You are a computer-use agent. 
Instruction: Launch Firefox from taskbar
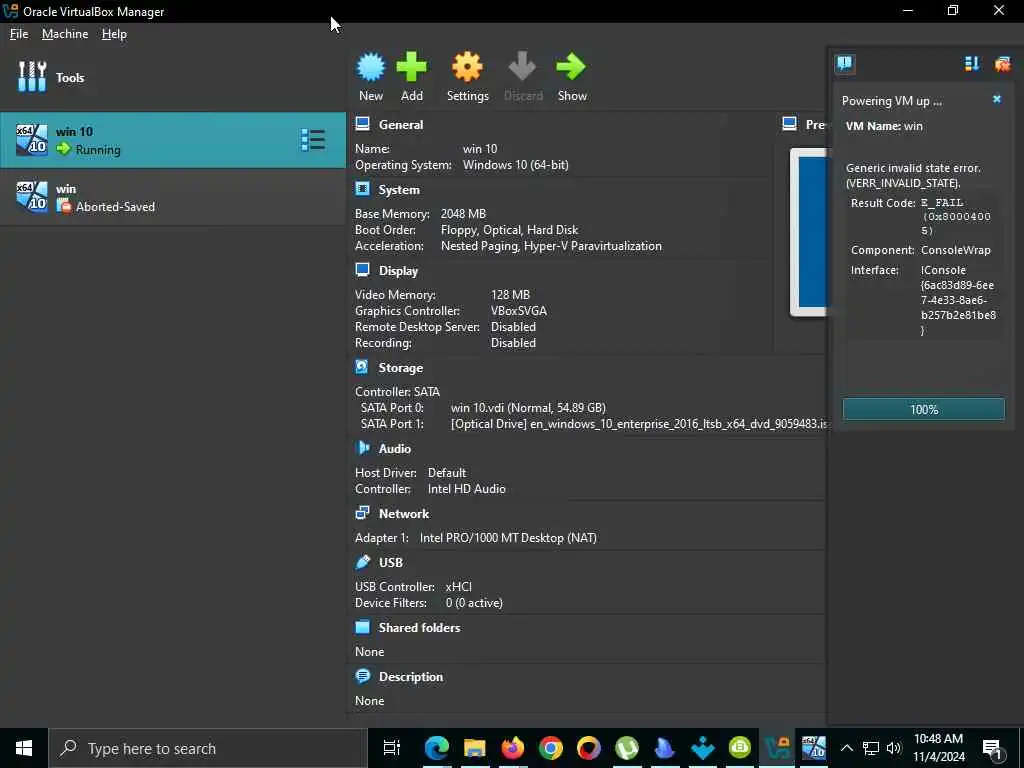tap(513, 748)
